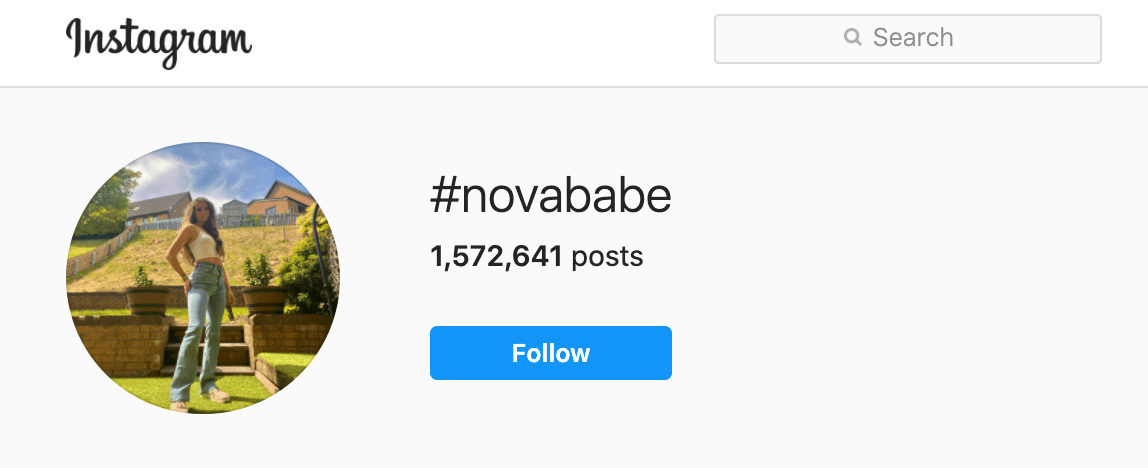Click the hash symbol in the title
Viewport: 1148px width, 468px height.
444,198
